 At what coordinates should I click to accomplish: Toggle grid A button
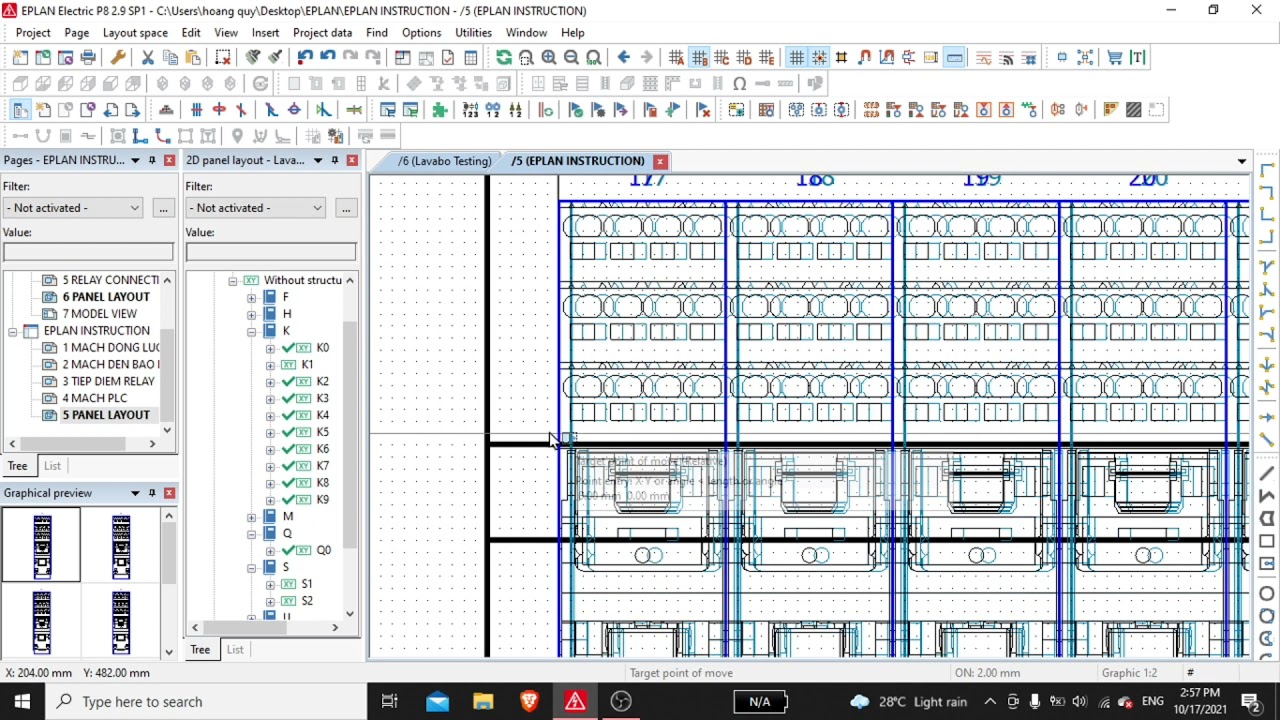676,58
